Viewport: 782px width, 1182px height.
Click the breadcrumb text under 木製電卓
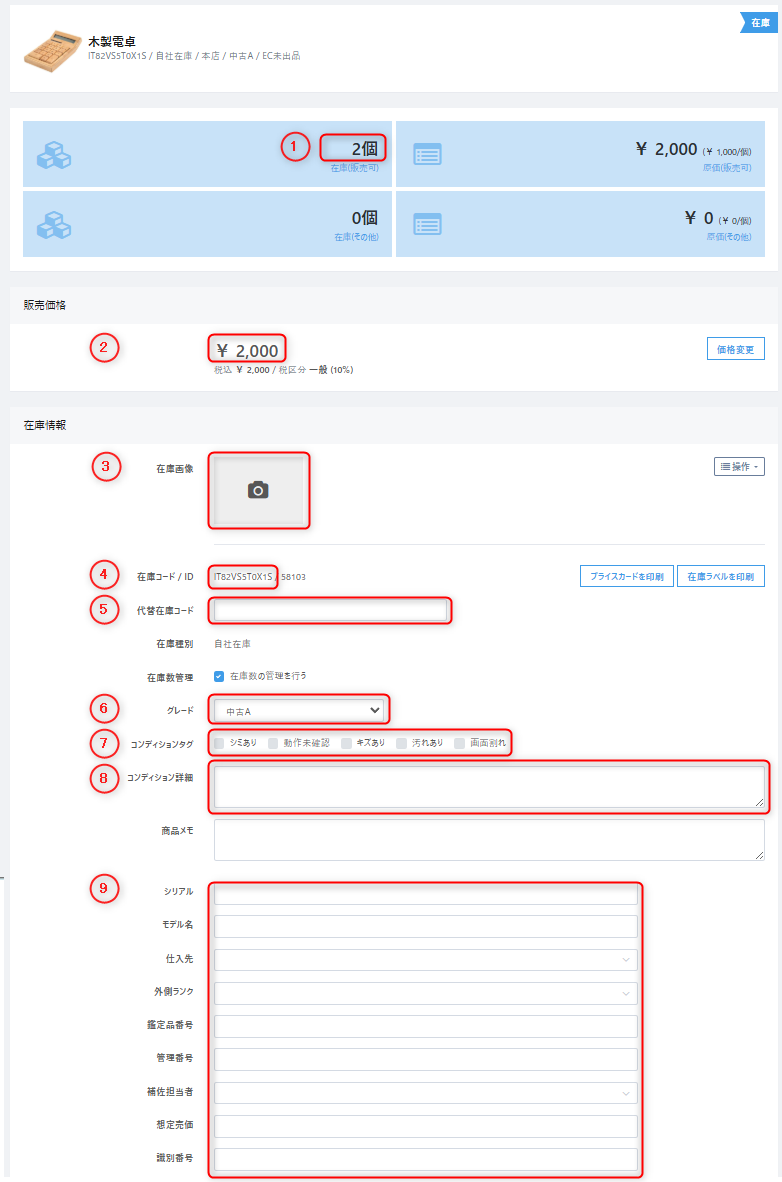click(194, 56)
